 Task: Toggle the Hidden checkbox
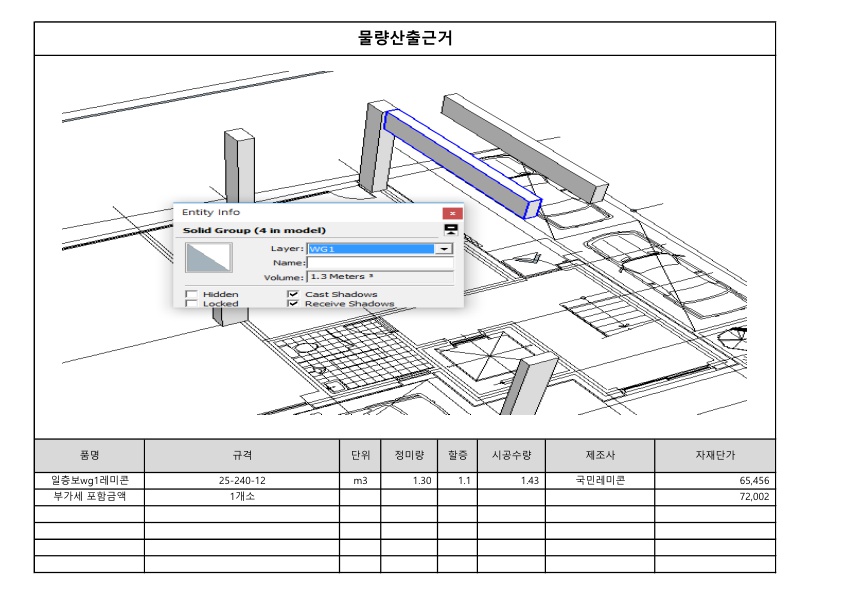coord(191,294)
